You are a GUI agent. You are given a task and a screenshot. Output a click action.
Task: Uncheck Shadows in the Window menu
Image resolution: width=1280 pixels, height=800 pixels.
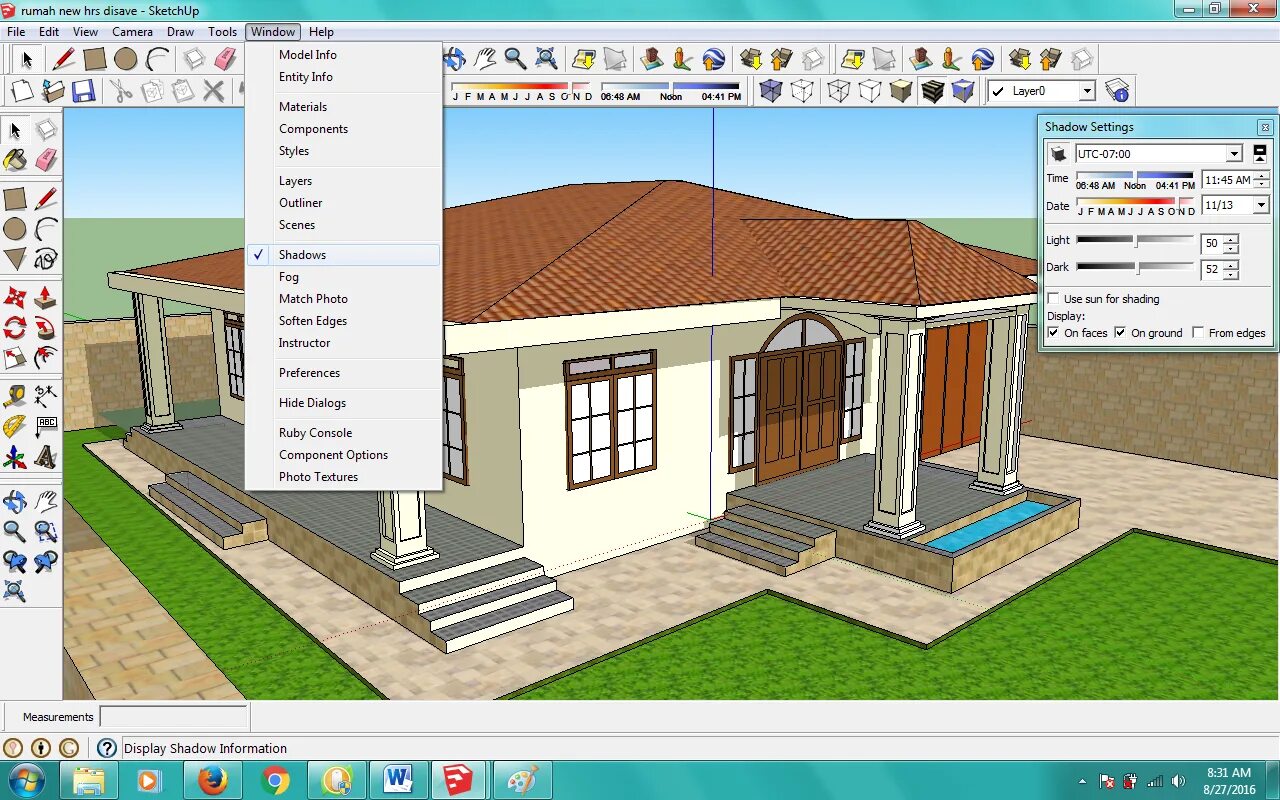343,255
